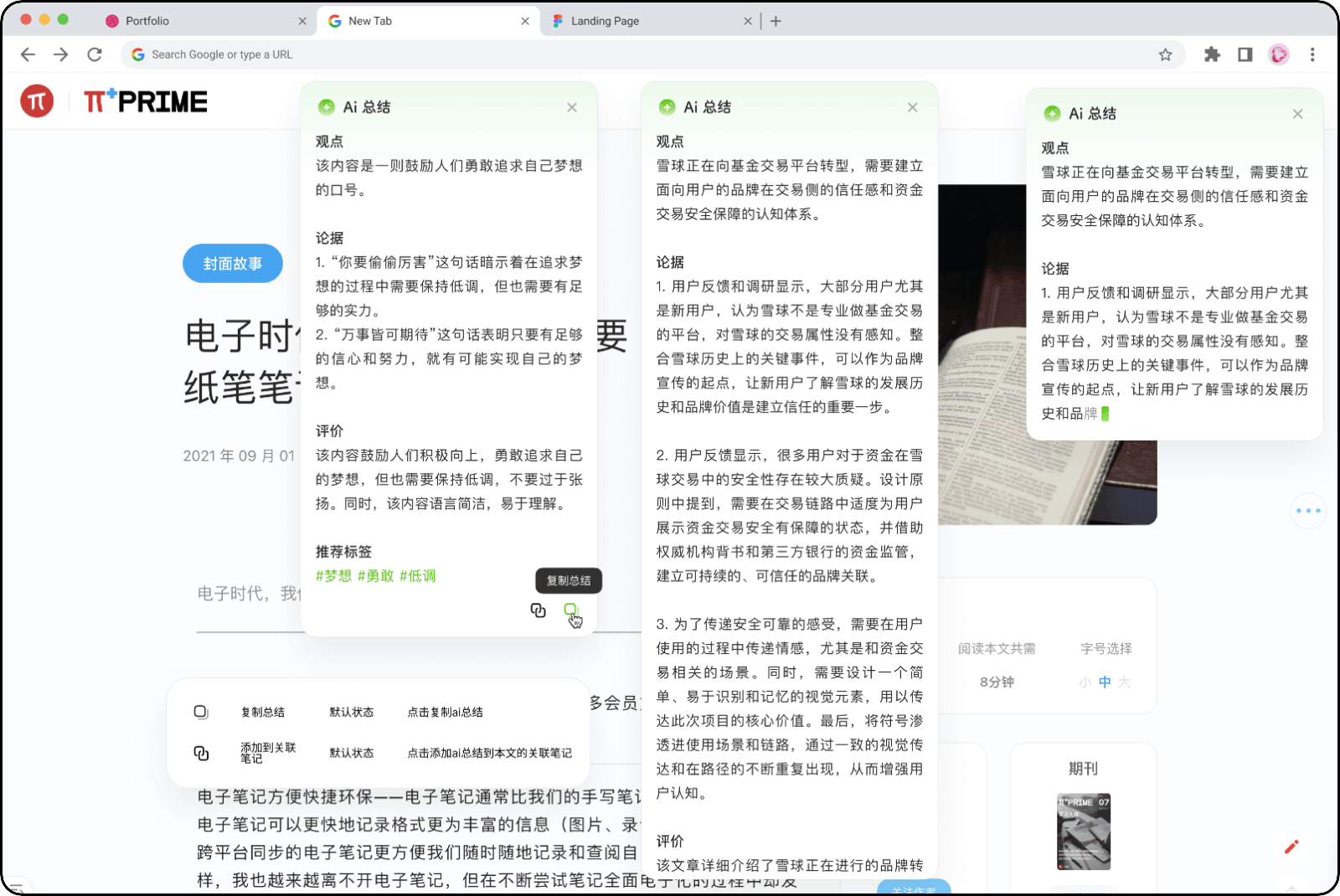Open the browser profile avatar menu
Screen dimensions: 1340x896
(x=1279, y=54)
